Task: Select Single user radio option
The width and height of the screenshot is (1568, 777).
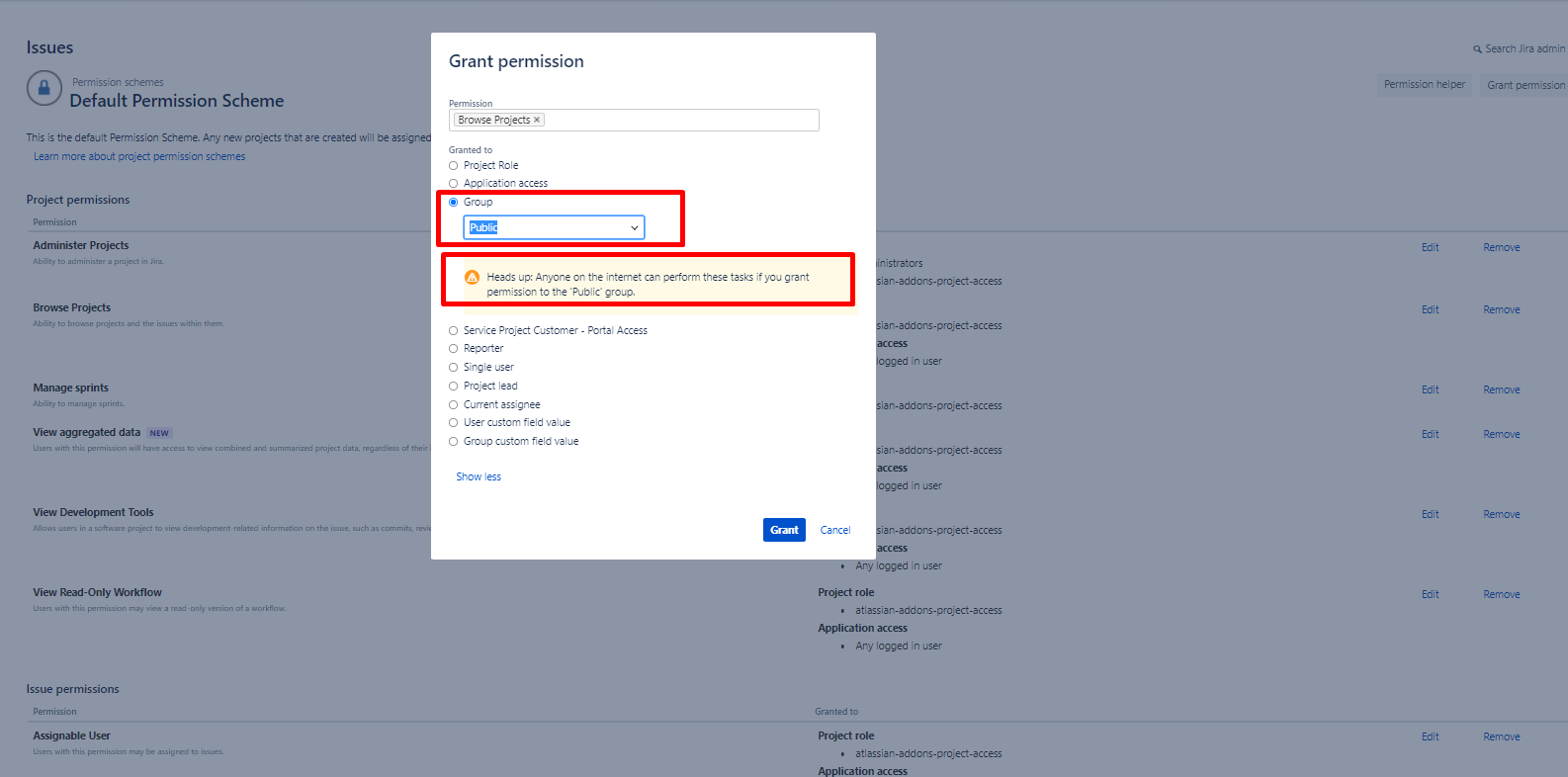Action: point(454,368)
